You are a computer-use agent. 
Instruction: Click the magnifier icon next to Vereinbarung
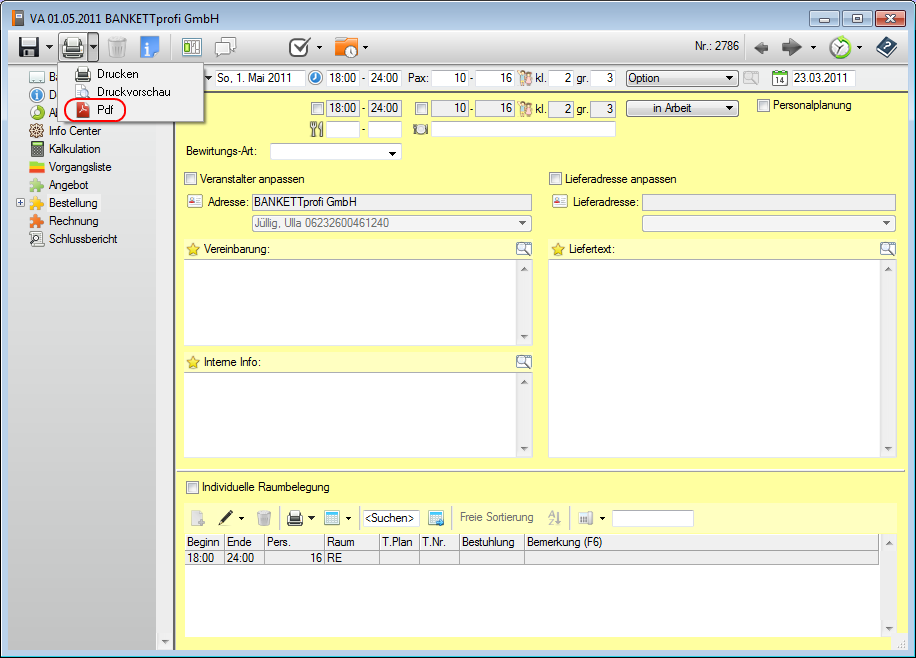(524, 249)
